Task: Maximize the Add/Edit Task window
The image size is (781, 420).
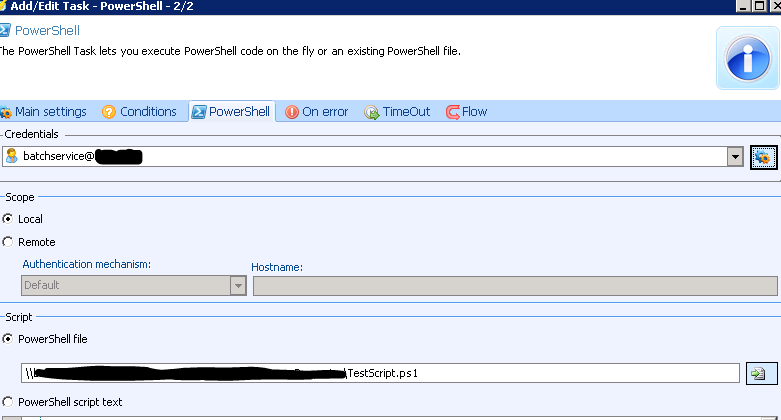Action: click(x=760, y=6)
